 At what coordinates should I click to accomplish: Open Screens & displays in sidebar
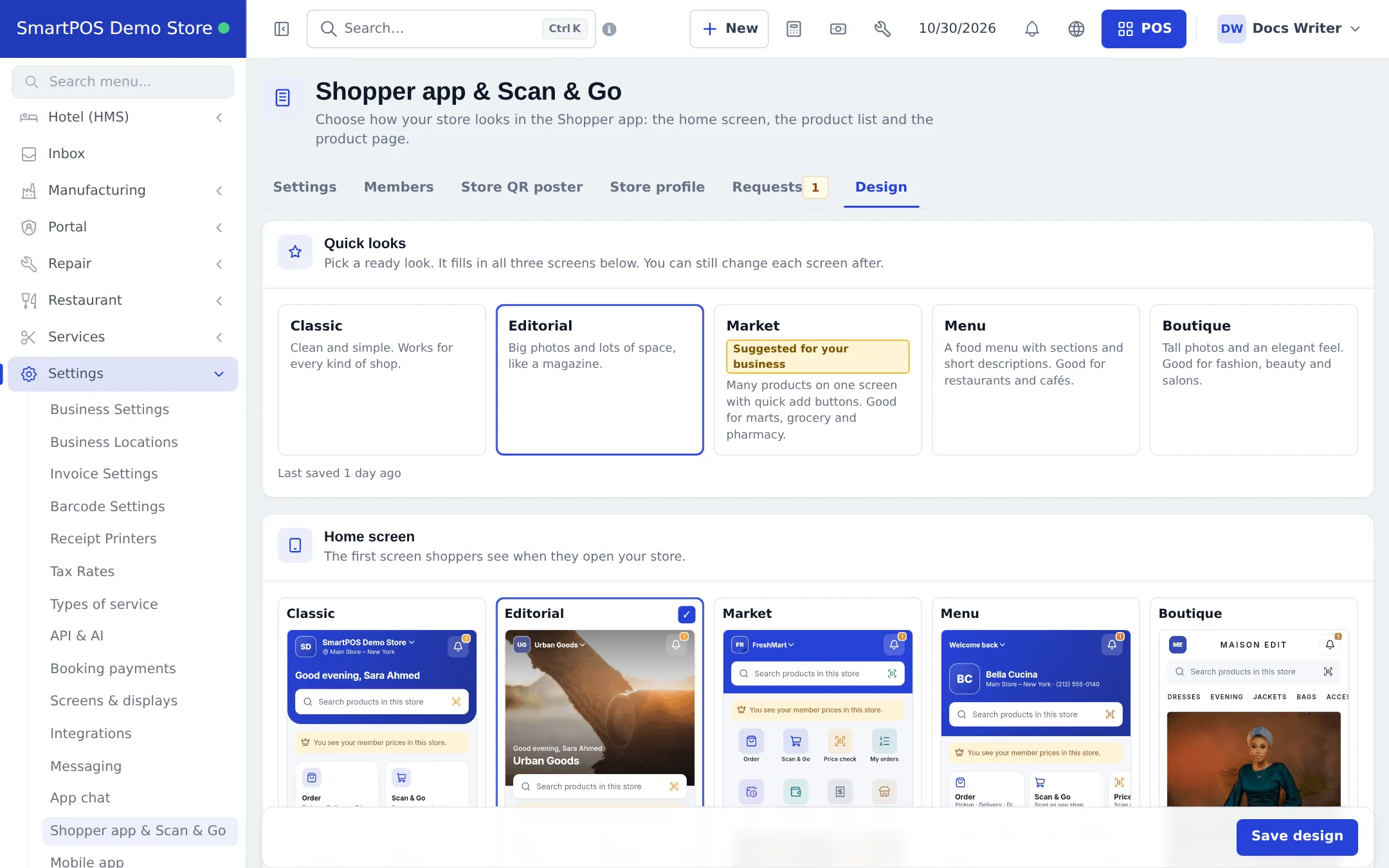click(x=114, y=701)
